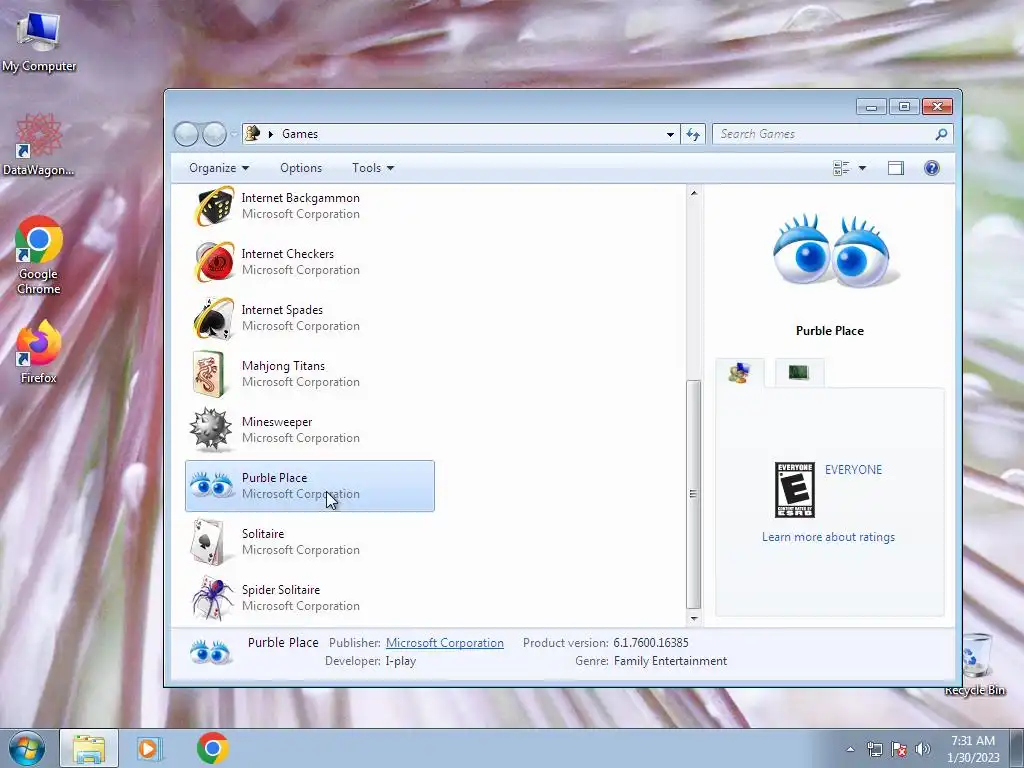Click the I-play developer value
The width and height of the screenshot is (1024, 768).
coord(400,661)
